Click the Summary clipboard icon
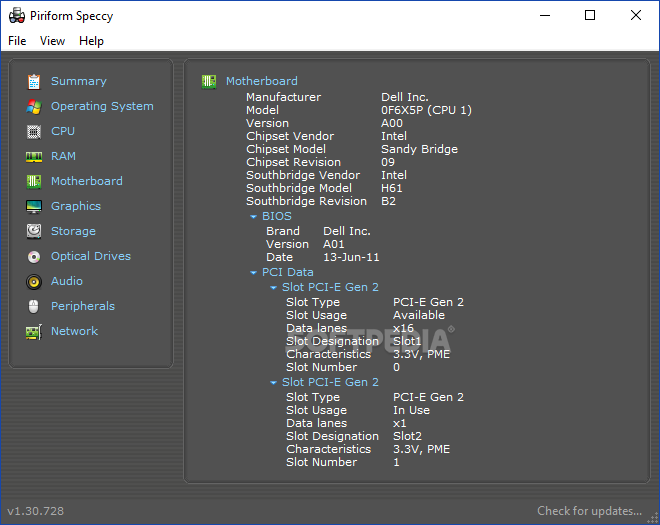Image resolution: width=660 pixels, height=525 pixels. click(x=34, y=81)
